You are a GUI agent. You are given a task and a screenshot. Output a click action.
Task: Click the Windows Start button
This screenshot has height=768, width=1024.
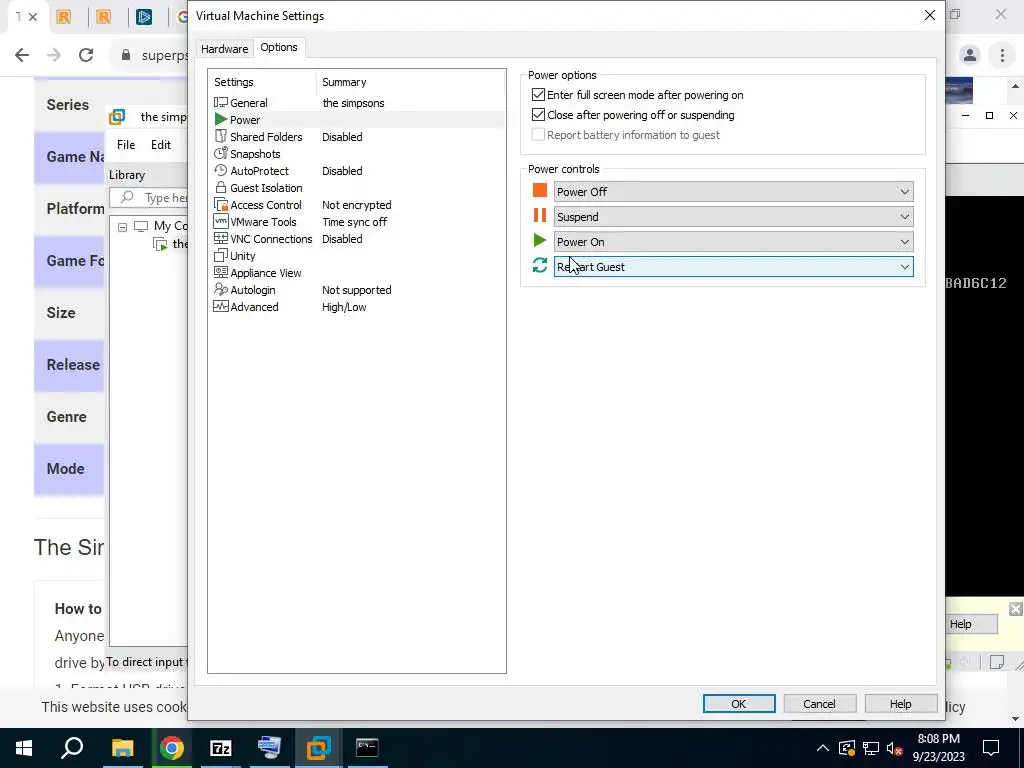(x=24, y=748)
